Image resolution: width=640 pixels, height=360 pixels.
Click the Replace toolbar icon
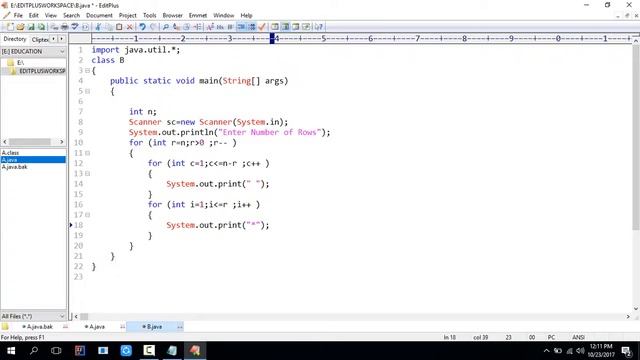pos(176,27)
